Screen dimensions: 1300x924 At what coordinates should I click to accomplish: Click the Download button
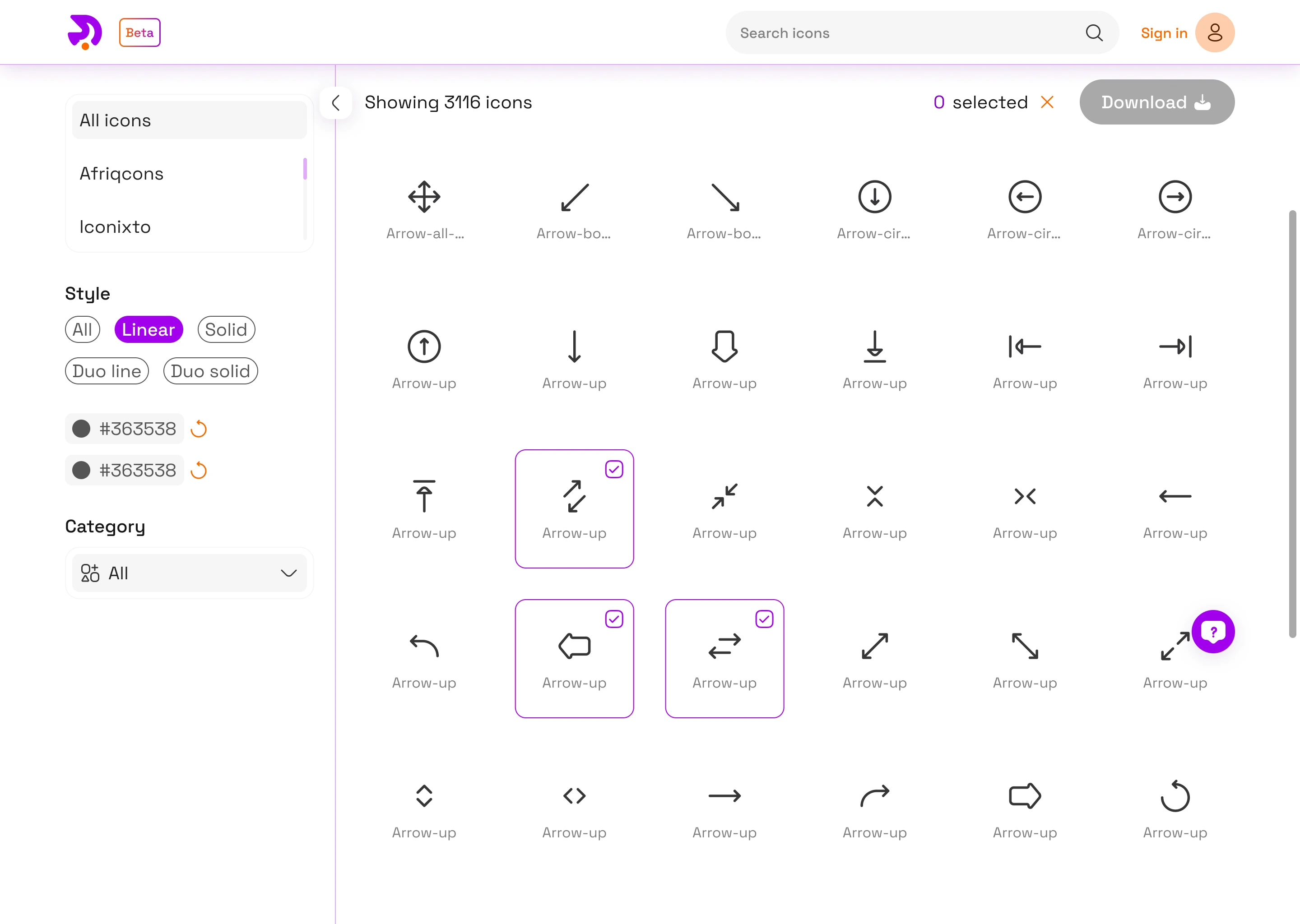click(1156, 102)
